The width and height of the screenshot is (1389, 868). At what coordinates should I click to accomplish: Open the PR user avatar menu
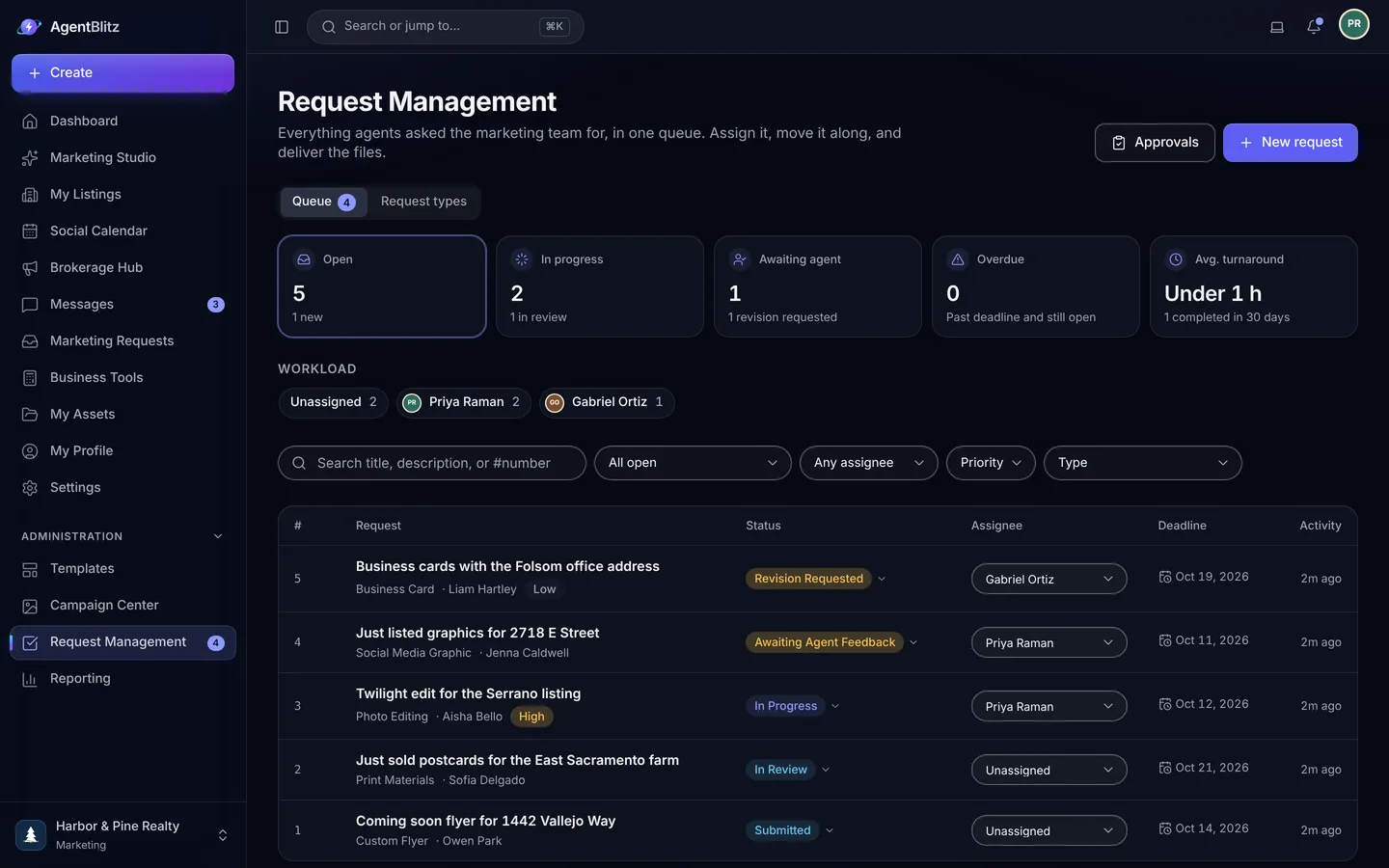[1354, 24]
